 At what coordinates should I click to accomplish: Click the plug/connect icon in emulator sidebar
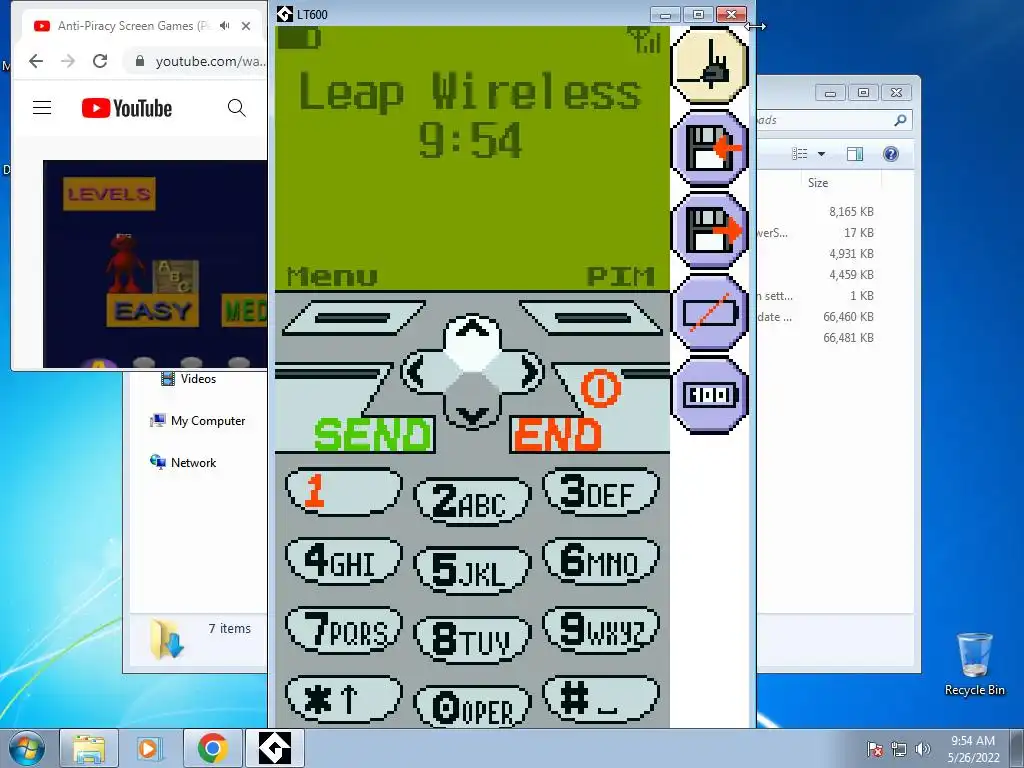[x=710, y=65]
